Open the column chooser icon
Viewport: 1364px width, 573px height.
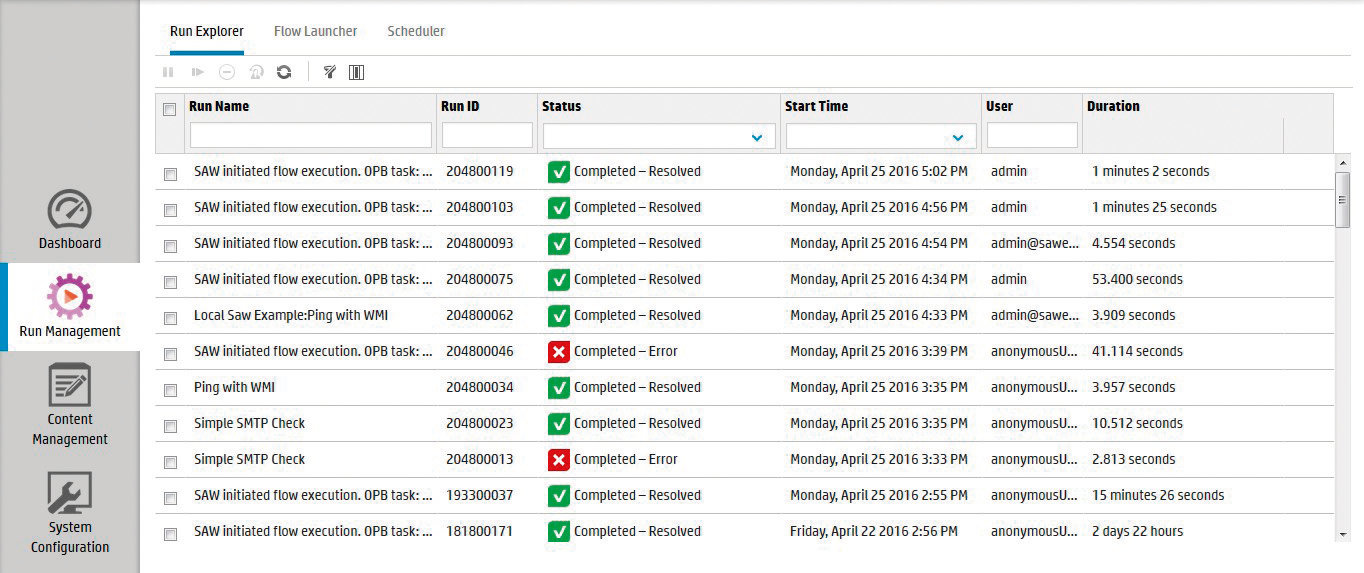tap(356, 72)
